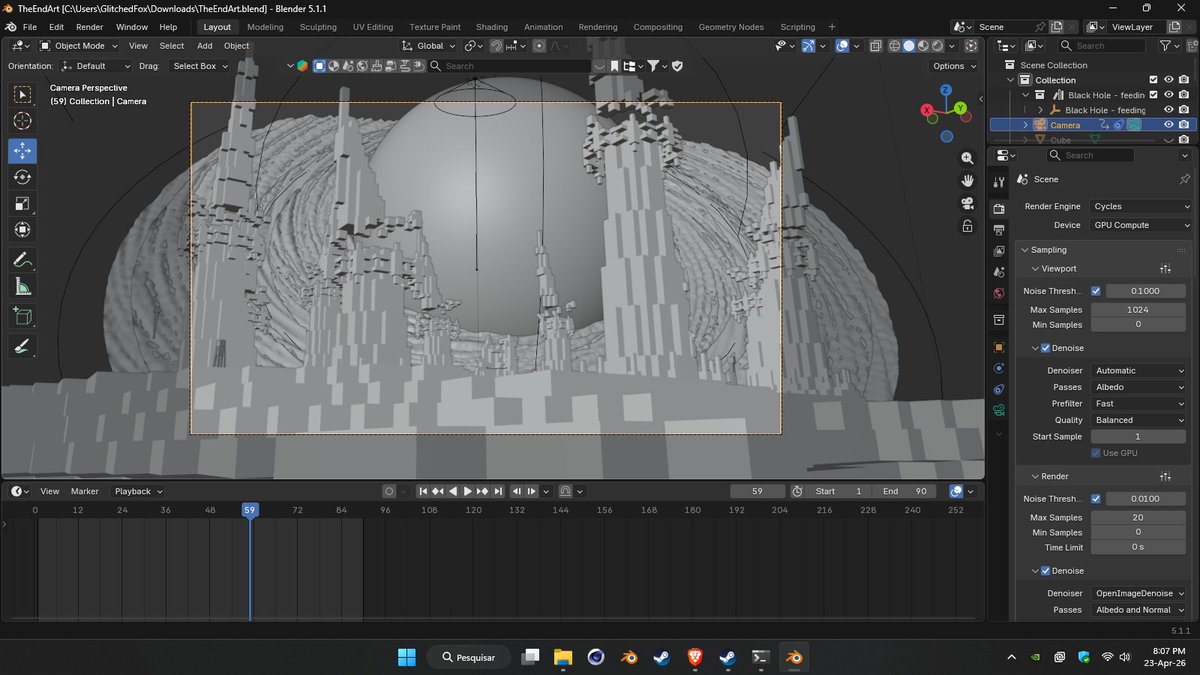Screen dimensions: 1200x675
Task: Open Prefilter Fast dropdown
Action: 1139,404
